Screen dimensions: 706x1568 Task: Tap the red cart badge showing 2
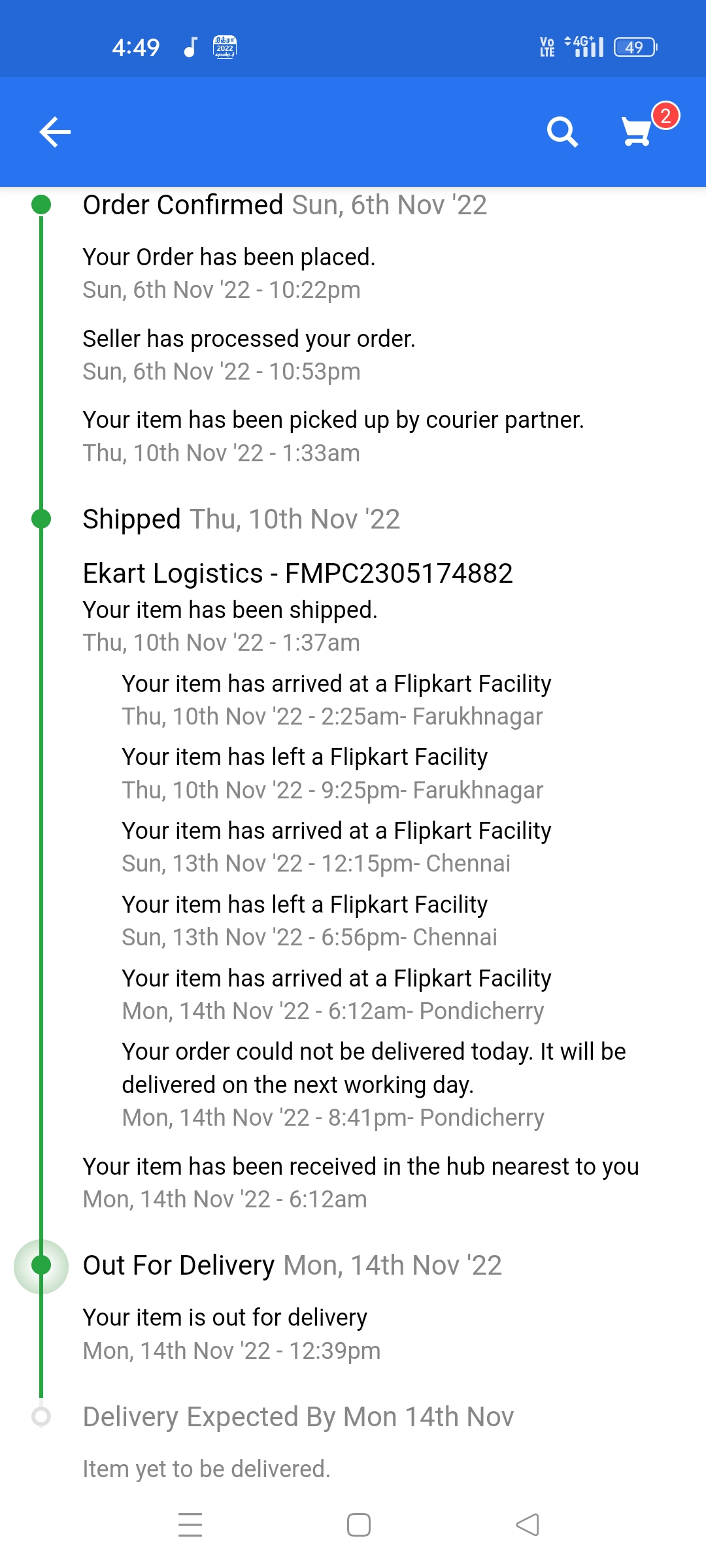tap(665, 116)
